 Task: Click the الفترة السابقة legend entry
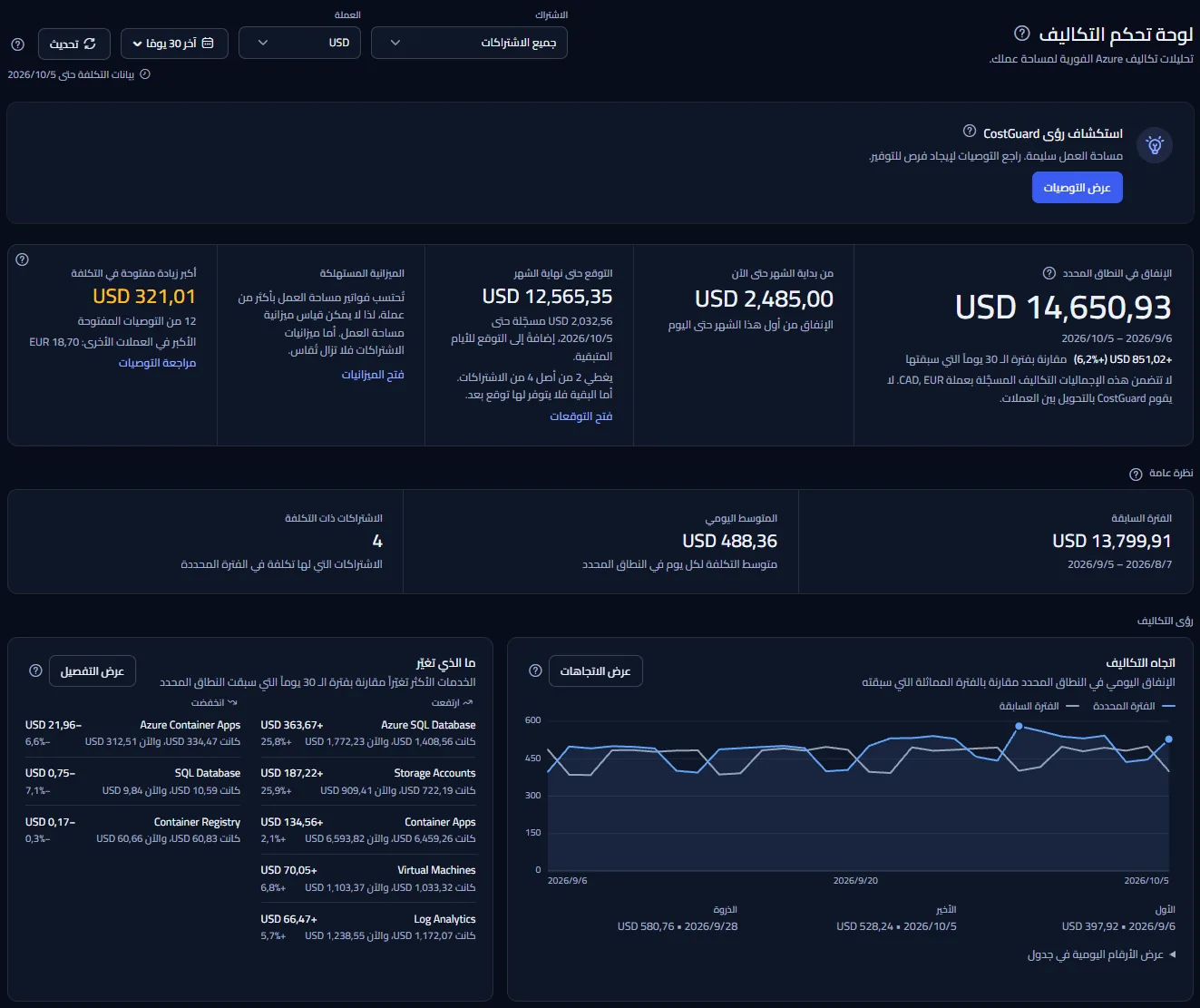click(x=1039, y=706)
